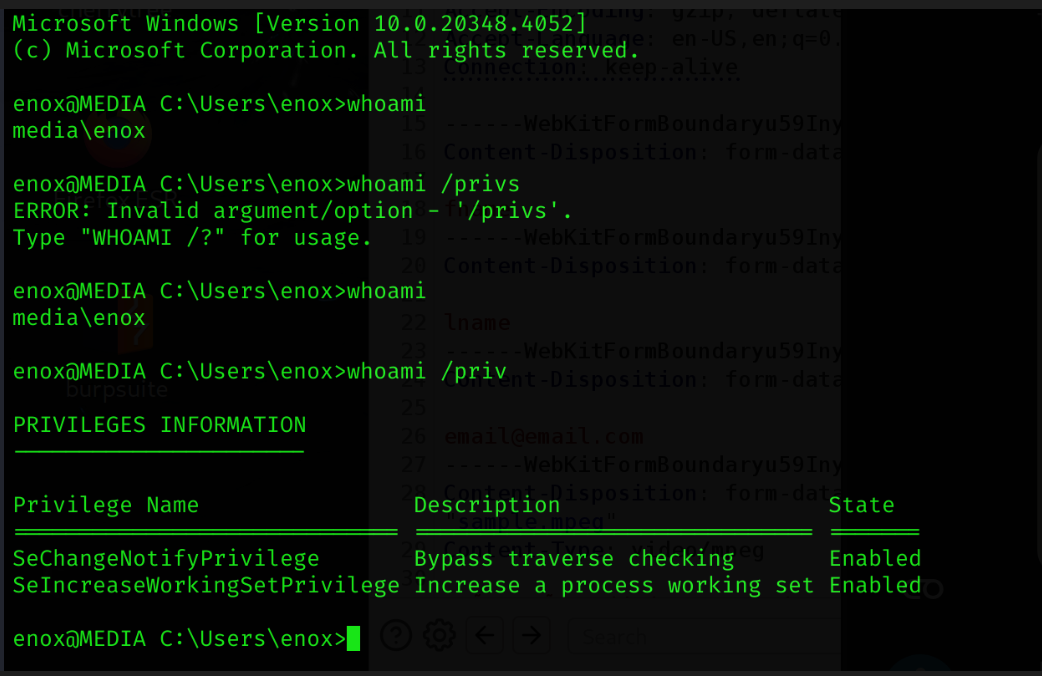1042x676 pixels.
Task: Click 'Increase a process working set' description
Action: pos(614,586)
